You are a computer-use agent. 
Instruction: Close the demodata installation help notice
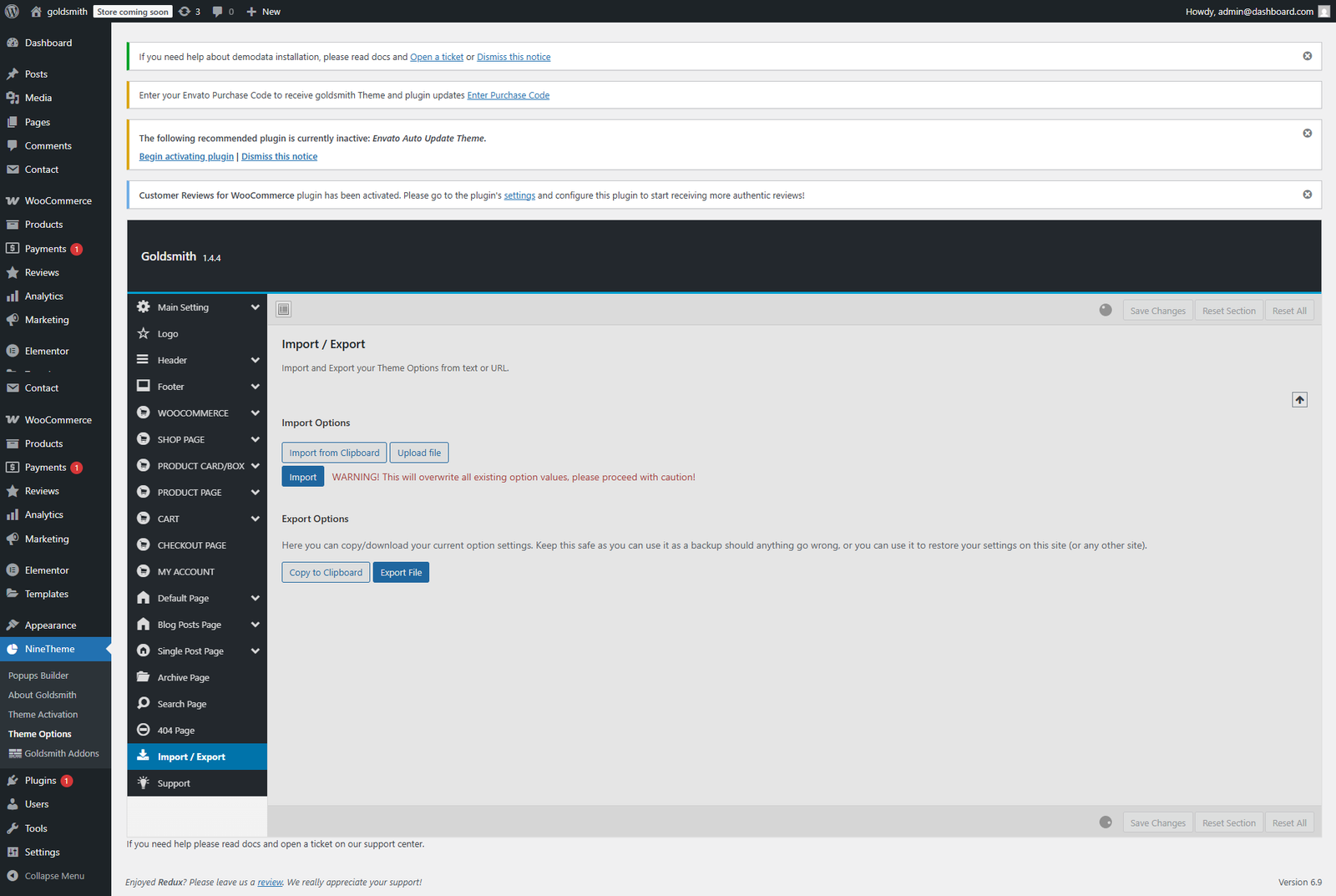[x=1307, y=56]
